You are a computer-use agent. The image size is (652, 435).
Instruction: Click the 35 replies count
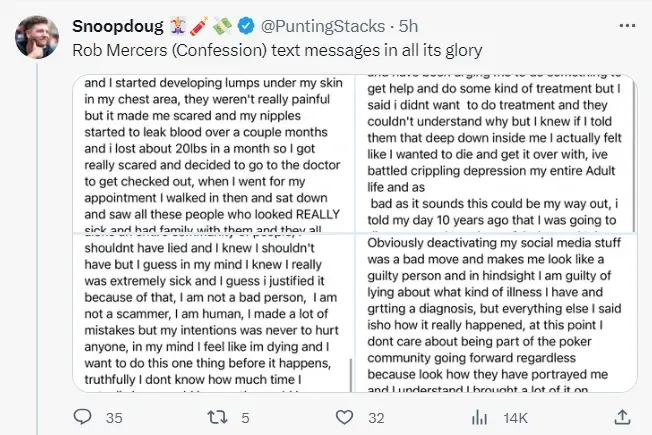tap(114, 416)
